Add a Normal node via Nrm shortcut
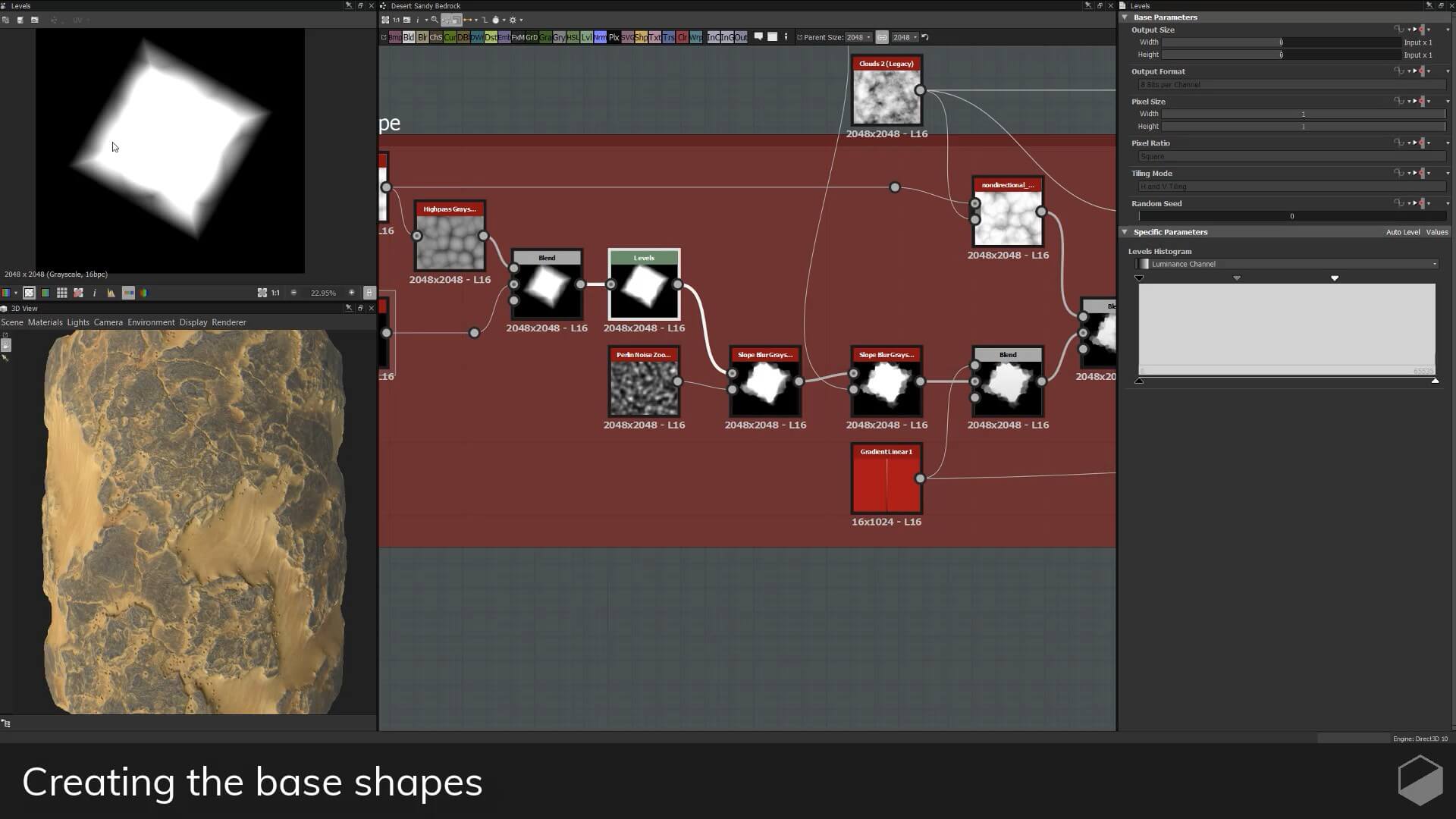1456x819 pixels. click(600, 37)
